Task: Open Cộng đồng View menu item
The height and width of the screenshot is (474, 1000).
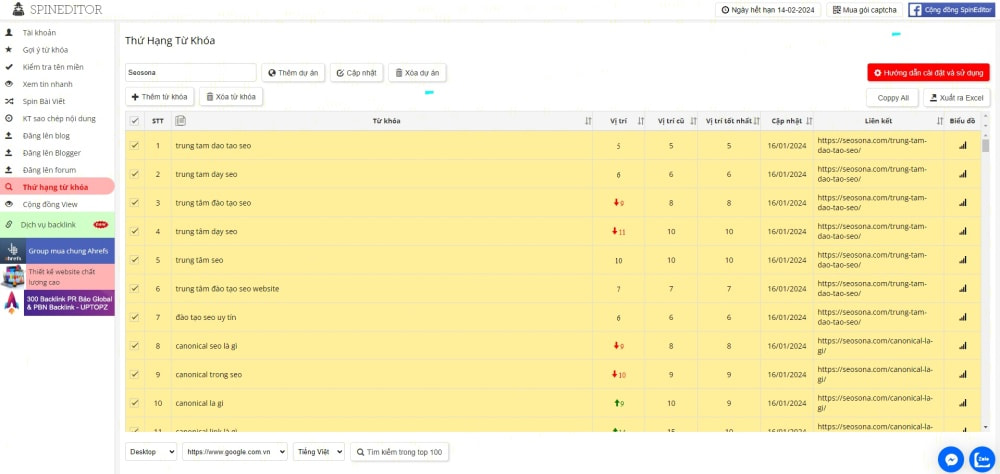Action: click(x=50, y=205)
